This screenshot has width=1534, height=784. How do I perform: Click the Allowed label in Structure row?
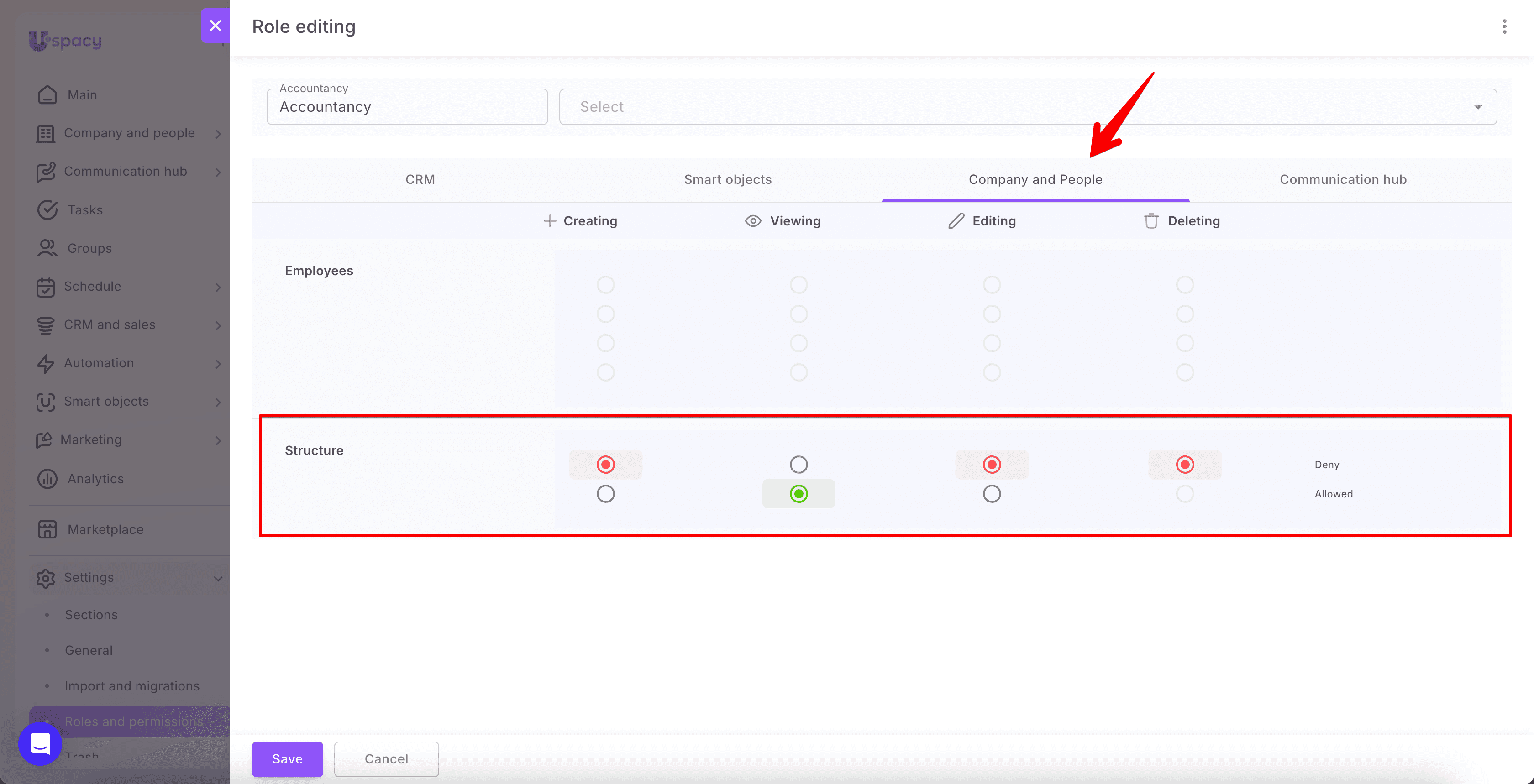pos(1333,493)
